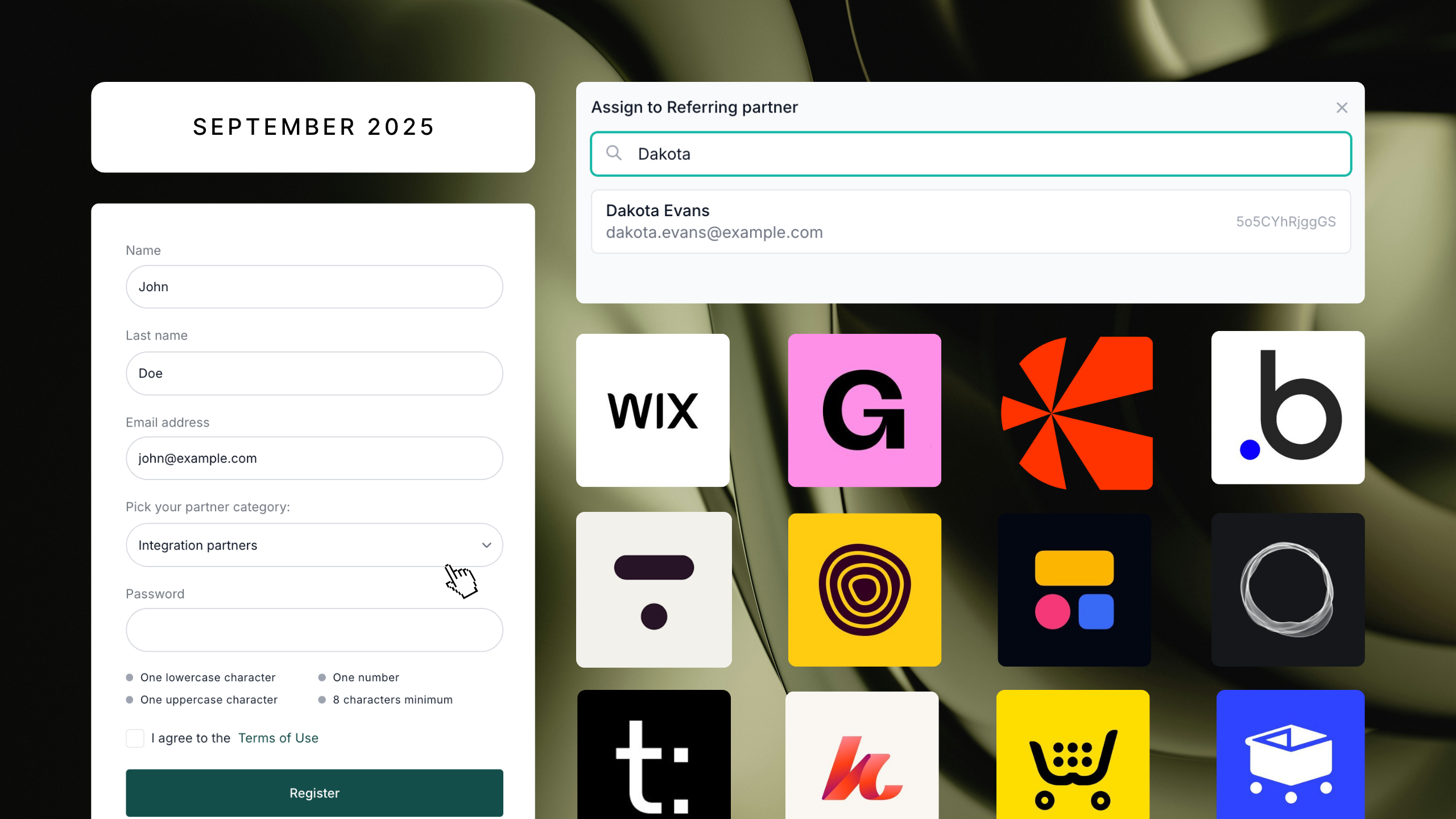
Task: Open the Wix logo tile
Action: pos(652,410)
